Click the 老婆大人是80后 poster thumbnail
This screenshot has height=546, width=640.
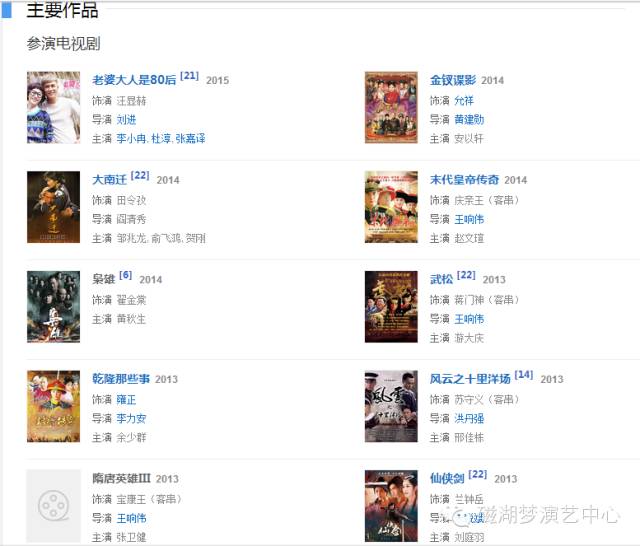coord(53,108)
